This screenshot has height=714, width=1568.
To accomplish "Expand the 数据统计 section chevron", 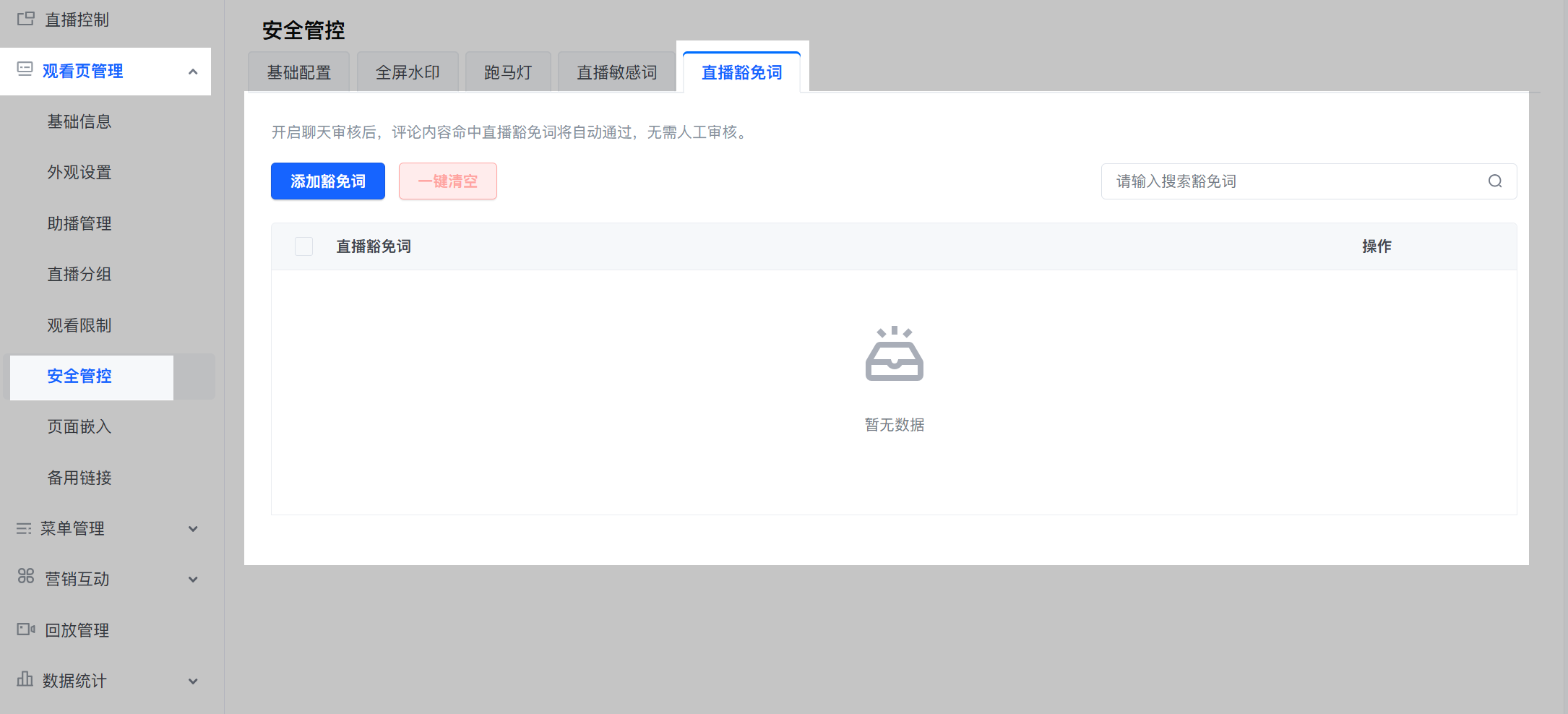I will click(x=193, y=681).
